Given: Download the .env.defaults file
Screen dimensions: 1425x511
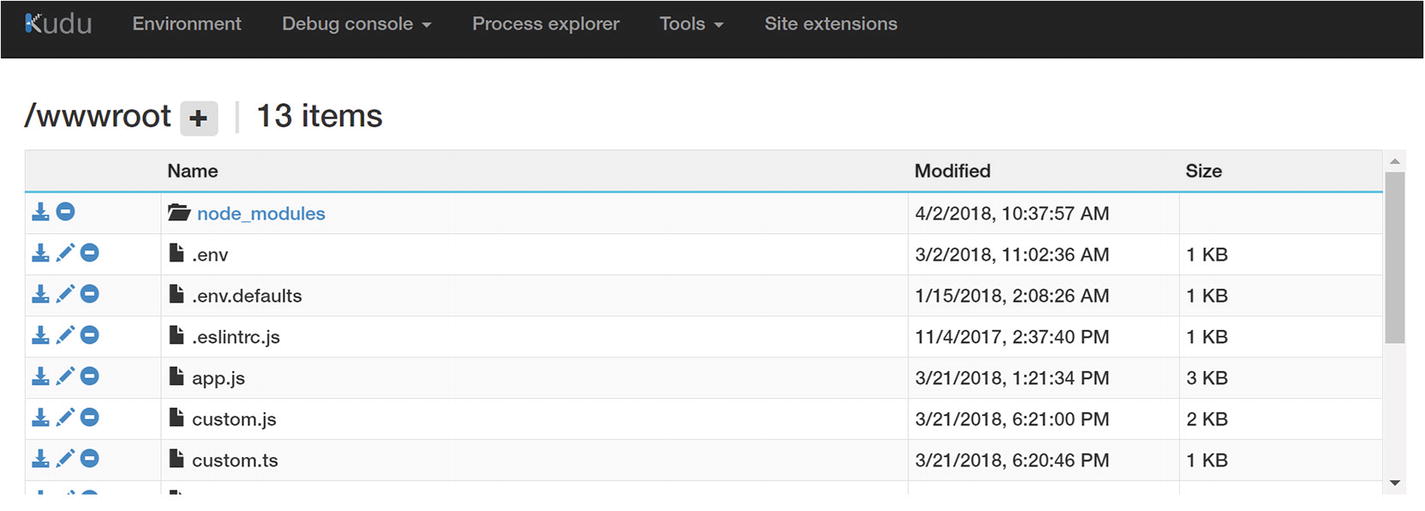Looking at the screenshot, I should click(40, 295).
